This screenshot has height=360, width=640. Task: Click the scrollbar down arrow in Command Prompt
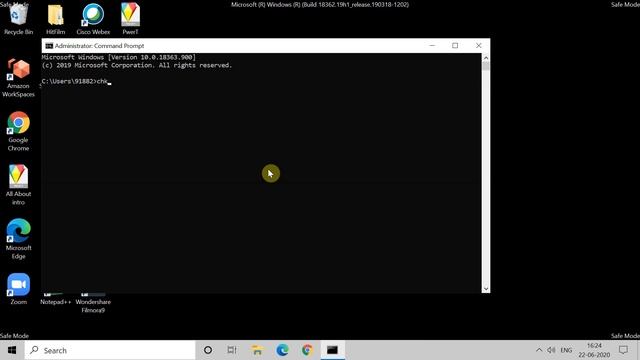[x=486, y=288]
